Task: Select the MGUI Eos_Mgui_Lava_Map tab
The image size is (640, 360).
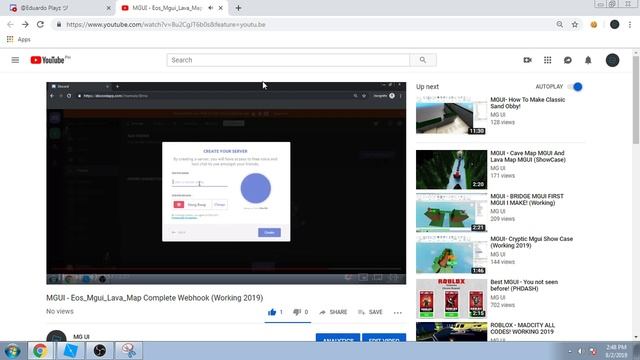Action: (x=167, y=8)
